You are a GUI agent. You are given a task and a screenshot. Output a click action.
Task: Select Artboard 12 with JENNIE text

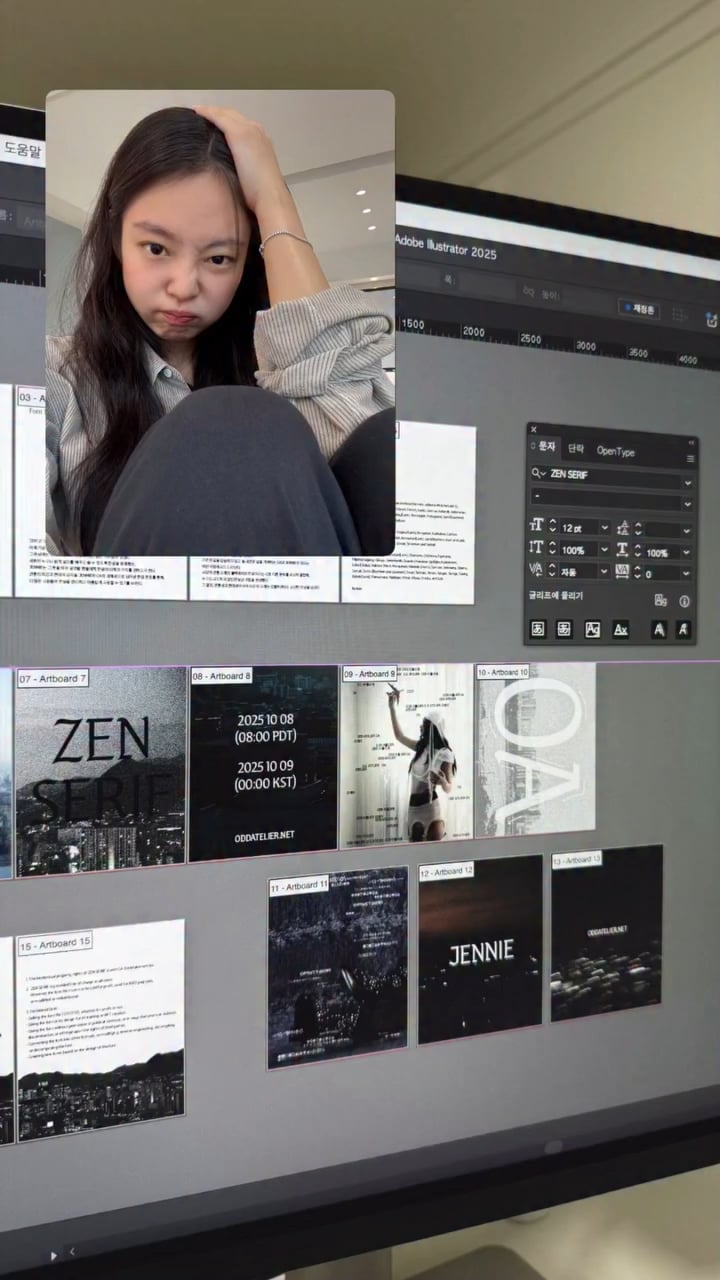click(x=480, y=950)
